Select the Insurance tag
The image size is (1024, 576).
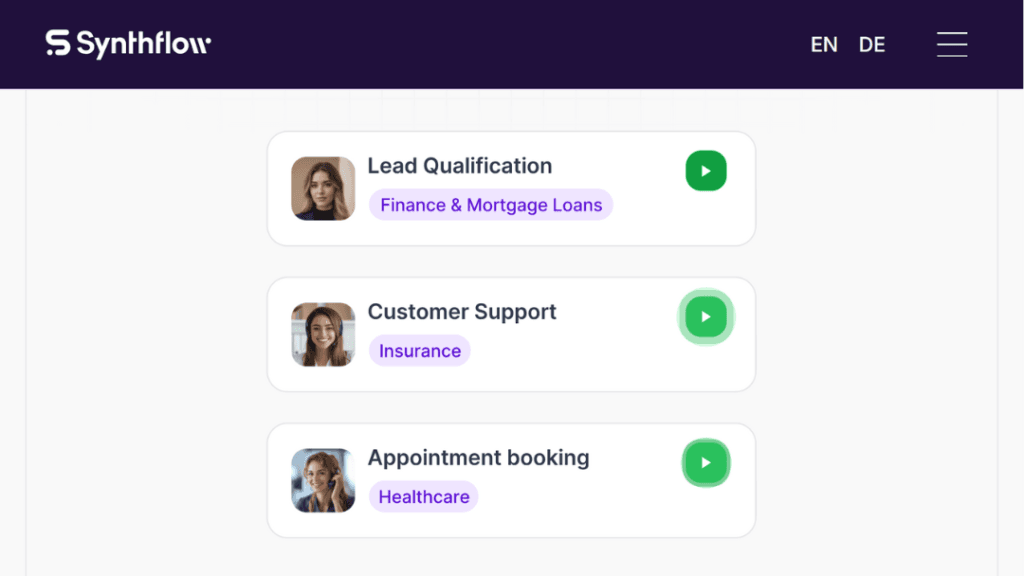[420, 351]
